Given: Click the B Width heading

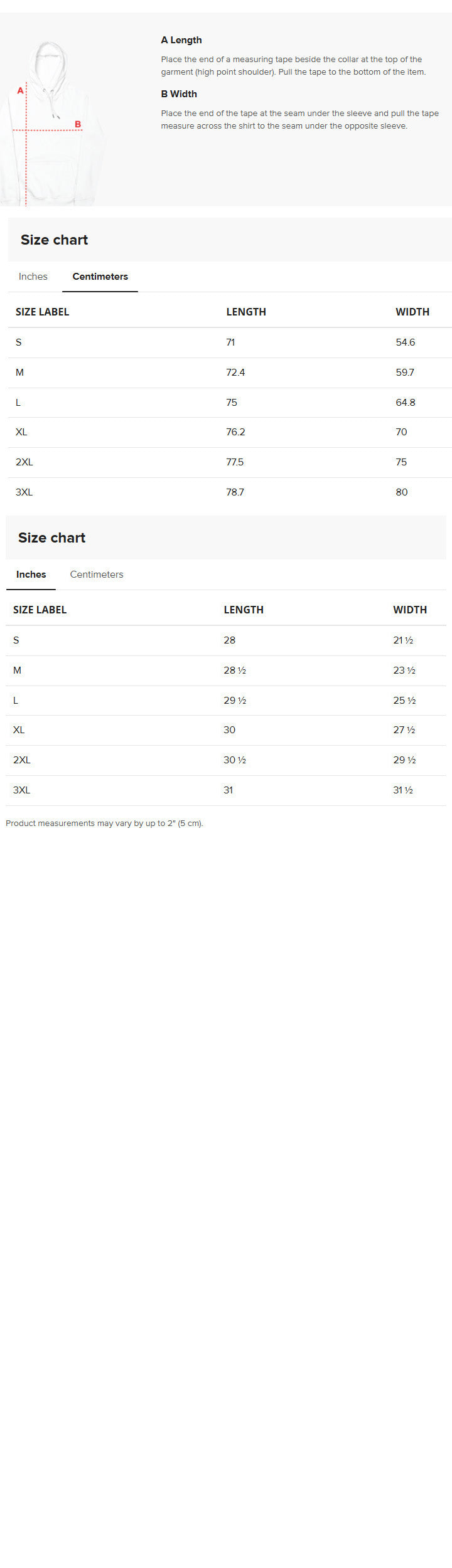Looking at the screenshot, I should (179, 94).
